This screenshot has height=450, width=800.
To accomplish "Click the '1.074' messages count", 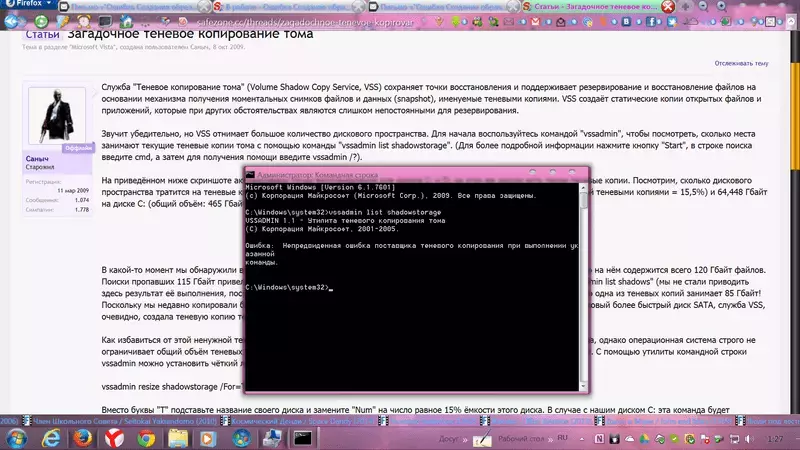I will 82,200.
